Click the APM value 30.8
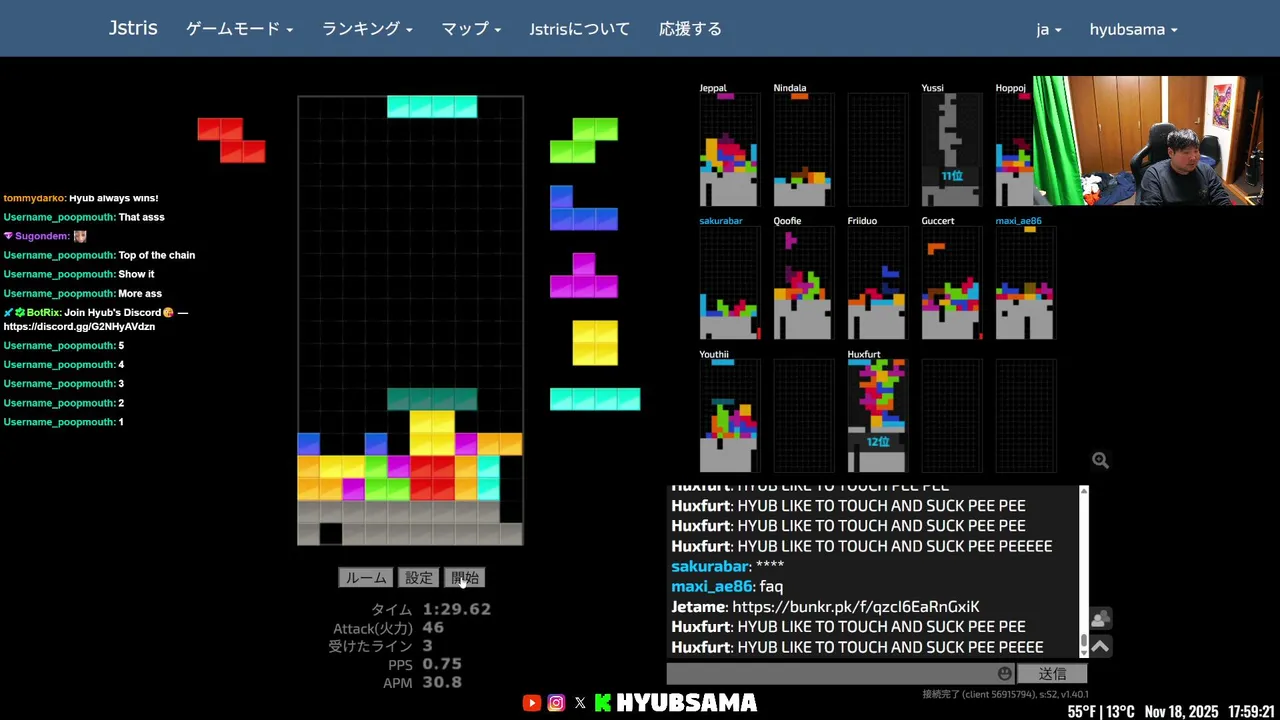1280x720 pixels. point(442,682)
